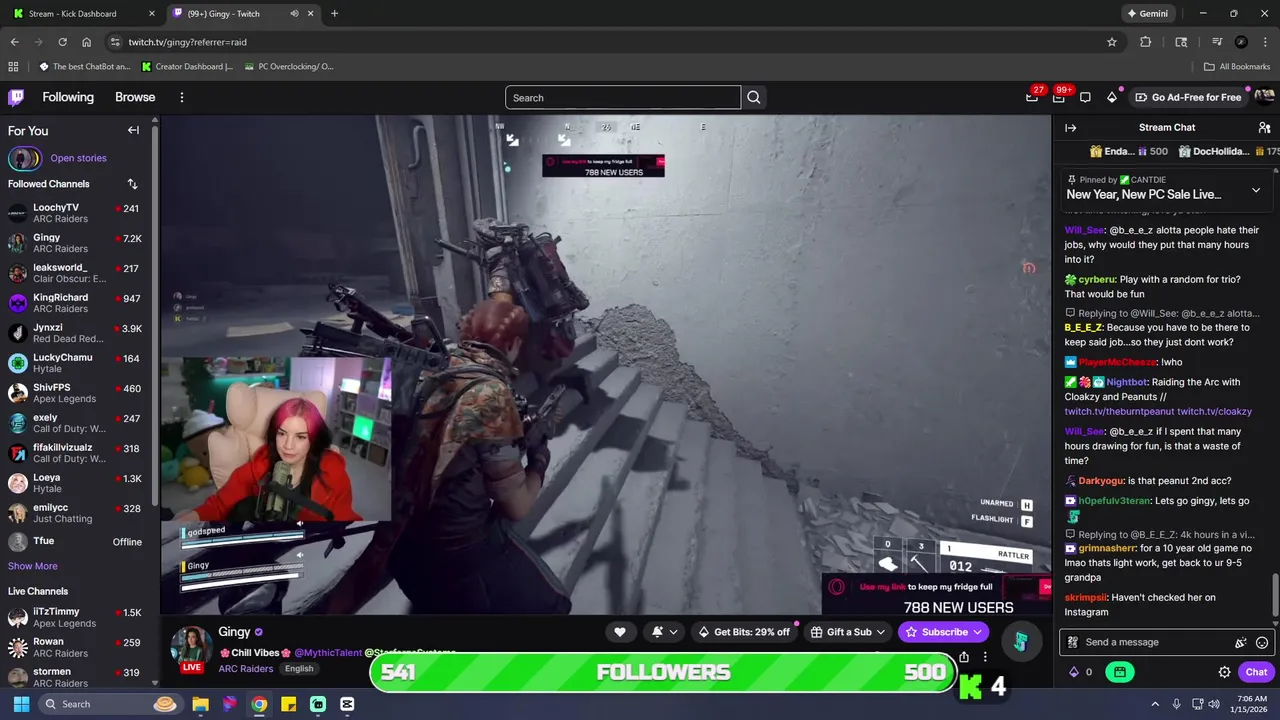Show hidden system tray icons

(x=1155, y=704)
